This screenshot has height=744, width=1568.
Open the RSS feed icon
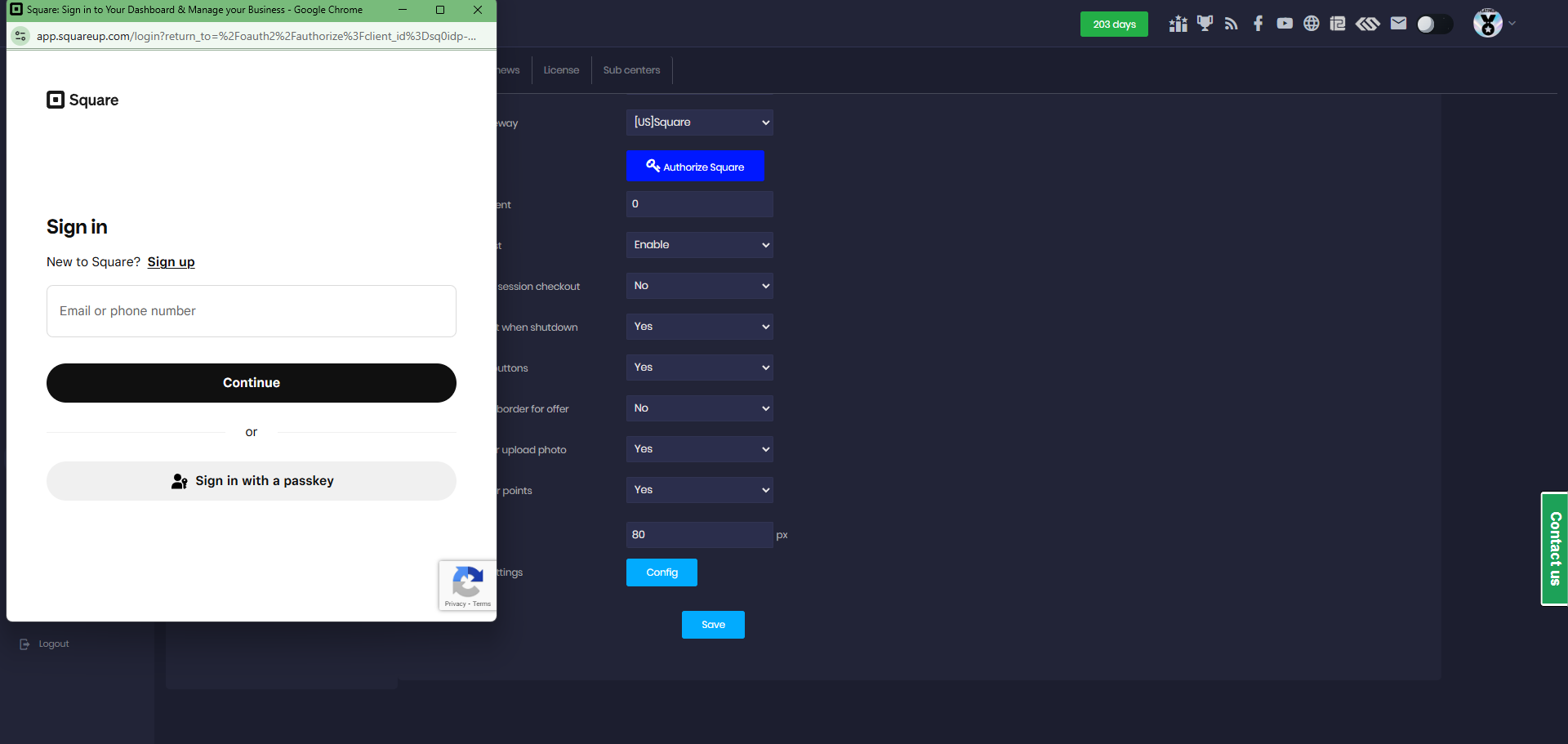click(1232, 24)
